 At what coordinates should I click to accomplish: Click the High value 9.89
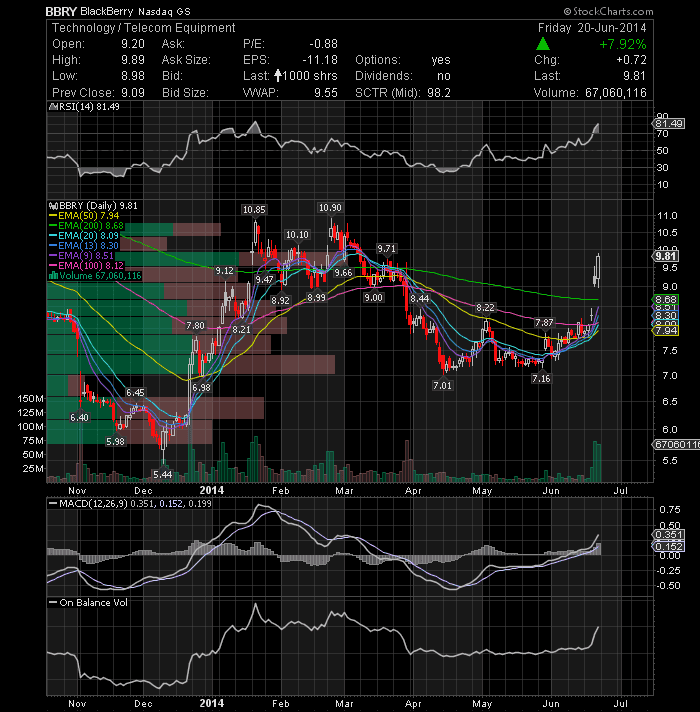(x=133, y=60)
